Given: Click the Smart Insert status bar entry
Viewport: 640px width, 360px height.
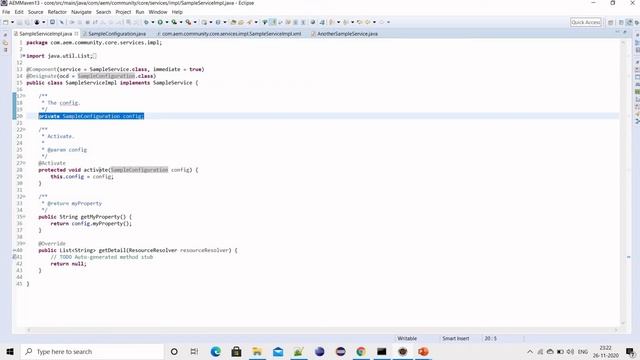Looking at the screenshot, I should [456, 338].
